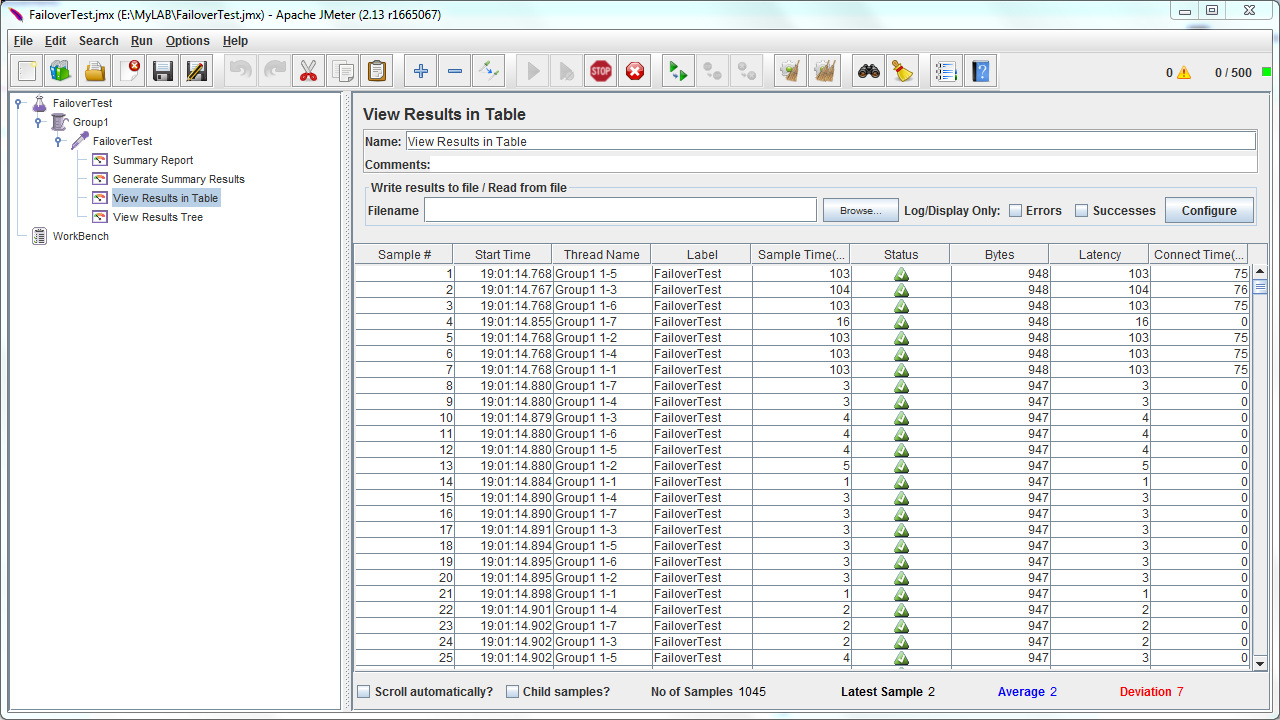This screenshot has height=720, width=1280.
Task: Click the Search binoculars icon
Action: pos(870,71)
